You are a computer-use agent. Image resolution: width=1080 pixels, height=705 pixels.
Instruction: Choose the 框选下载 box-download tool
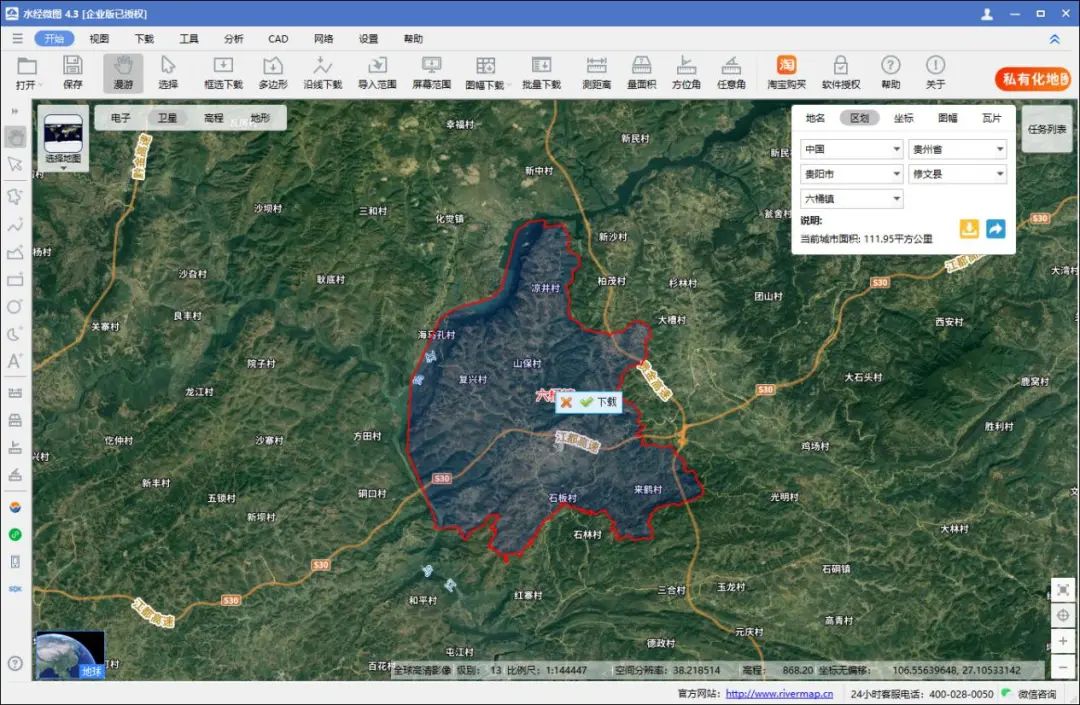click(223, 72)
